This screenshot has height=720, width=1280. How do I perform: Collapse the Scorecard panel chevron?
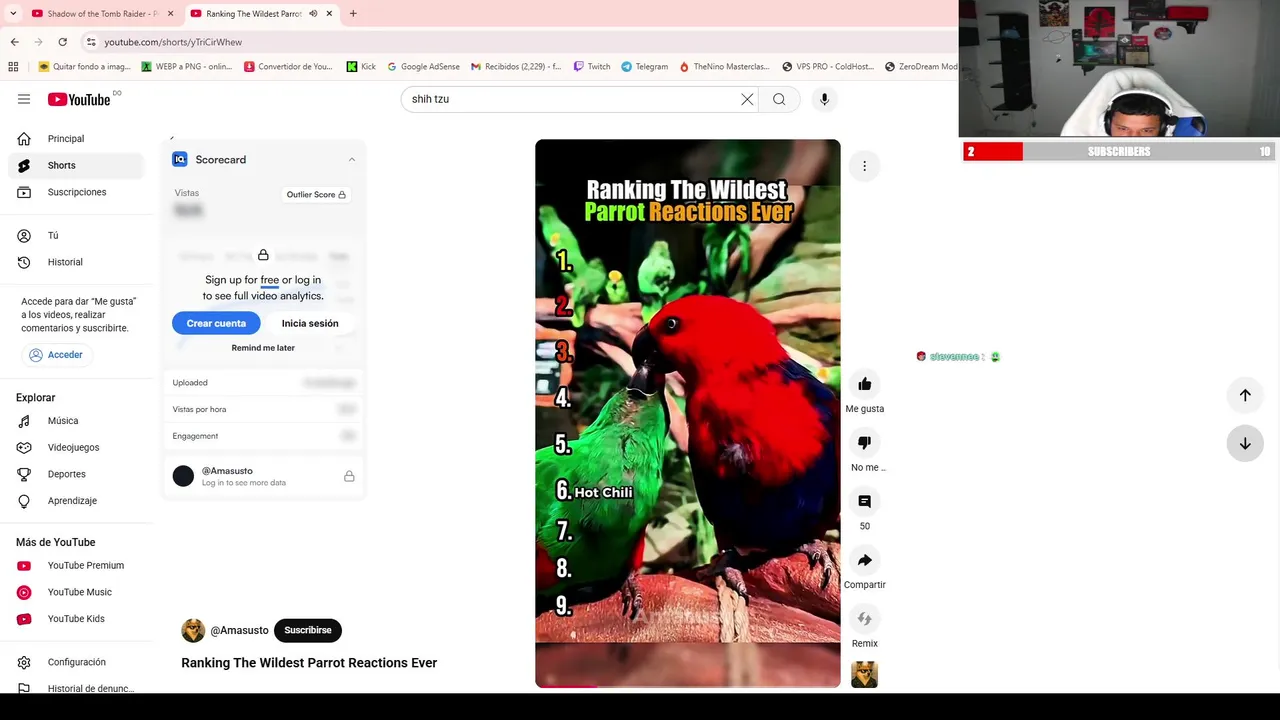[x=351, y=159]
